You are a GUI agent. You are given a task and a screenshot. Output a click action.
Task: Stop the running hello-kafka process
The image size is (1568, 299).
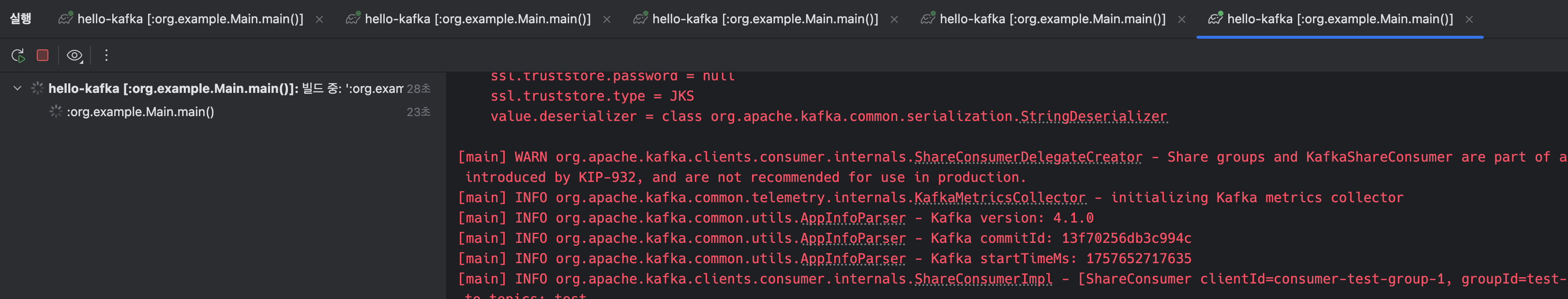tap(43, 56)
